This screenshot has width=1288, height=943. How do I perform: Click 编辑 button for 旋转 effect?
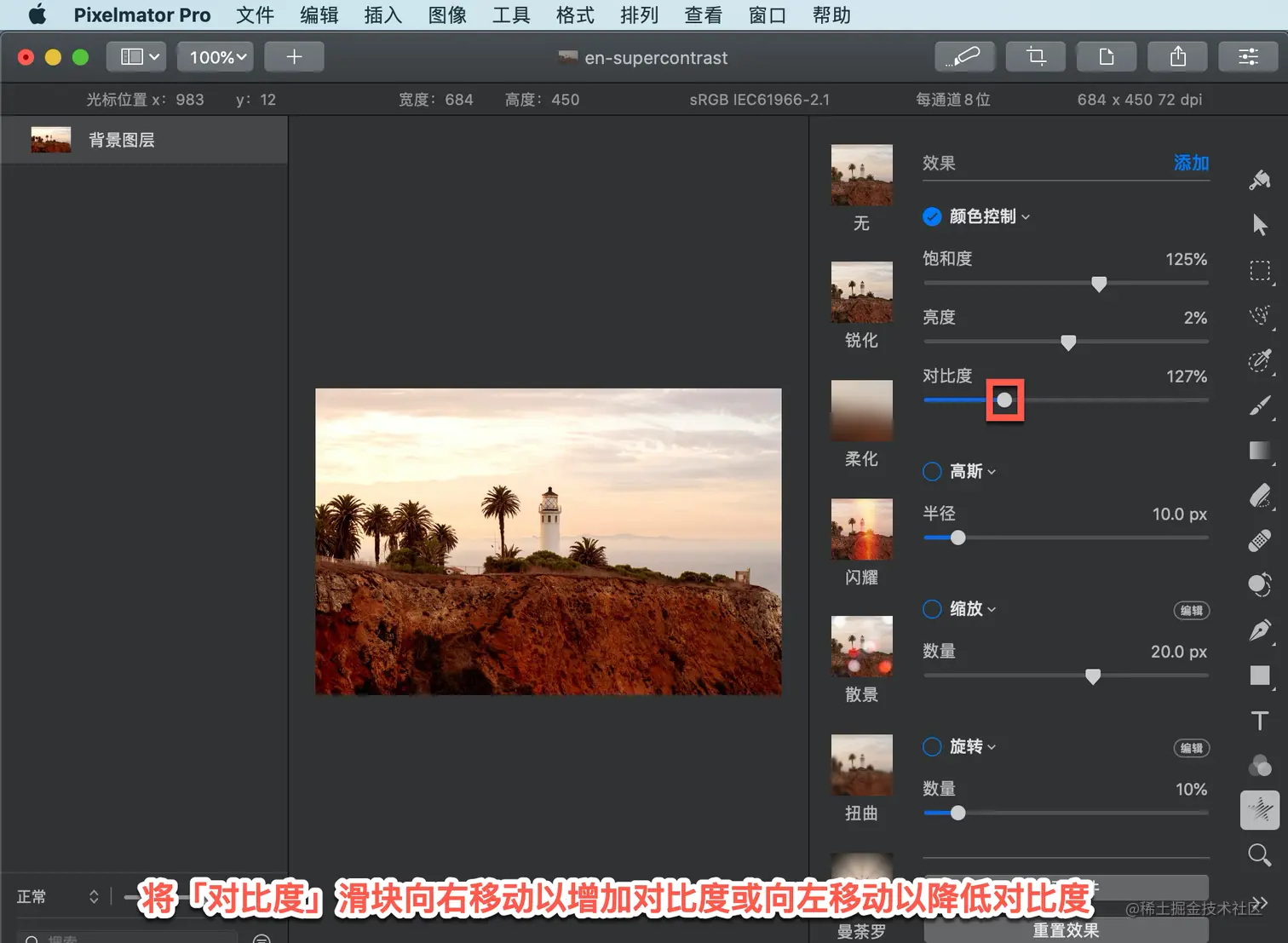[x=1192, y=748]
